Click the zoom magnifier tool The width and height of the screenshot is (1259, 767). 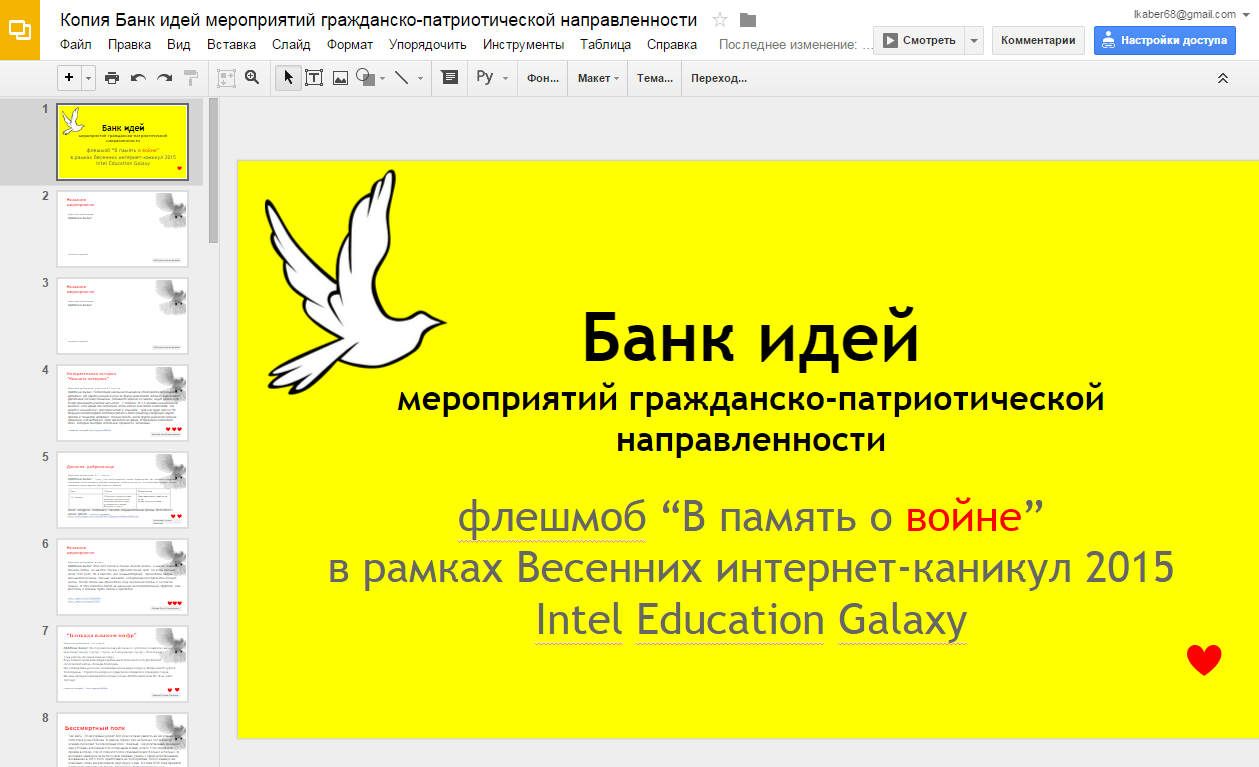252,78
